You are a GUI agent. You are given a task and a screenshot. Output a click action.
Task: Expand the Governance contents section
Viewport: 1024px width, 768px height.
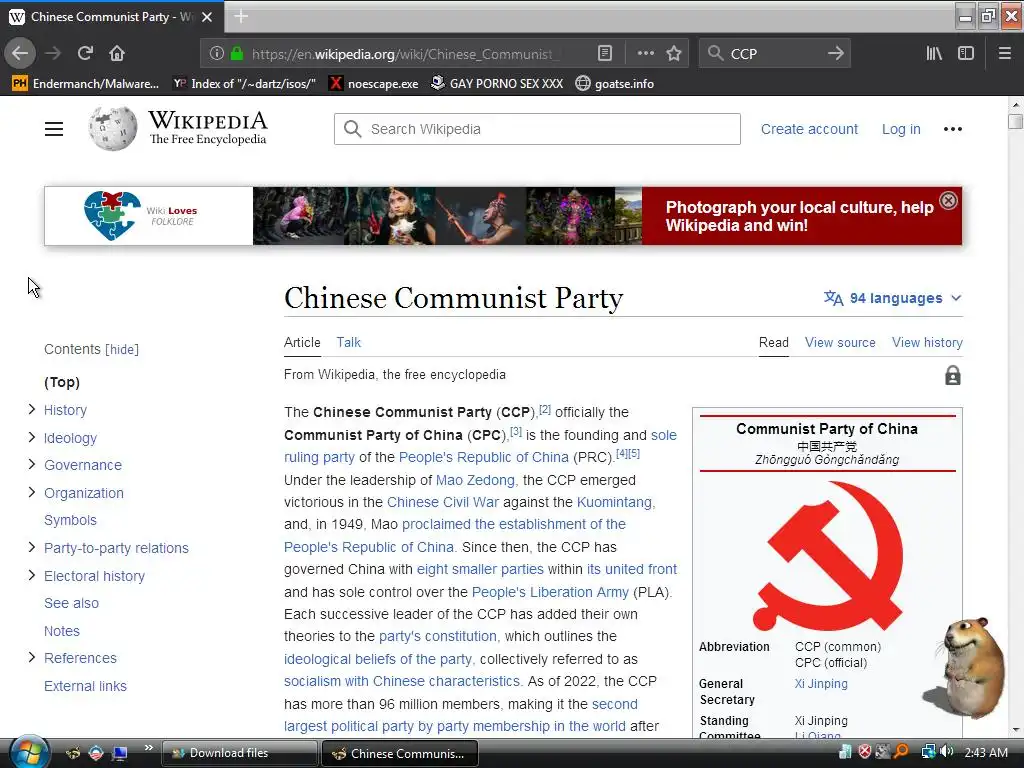tap(31, 464)
